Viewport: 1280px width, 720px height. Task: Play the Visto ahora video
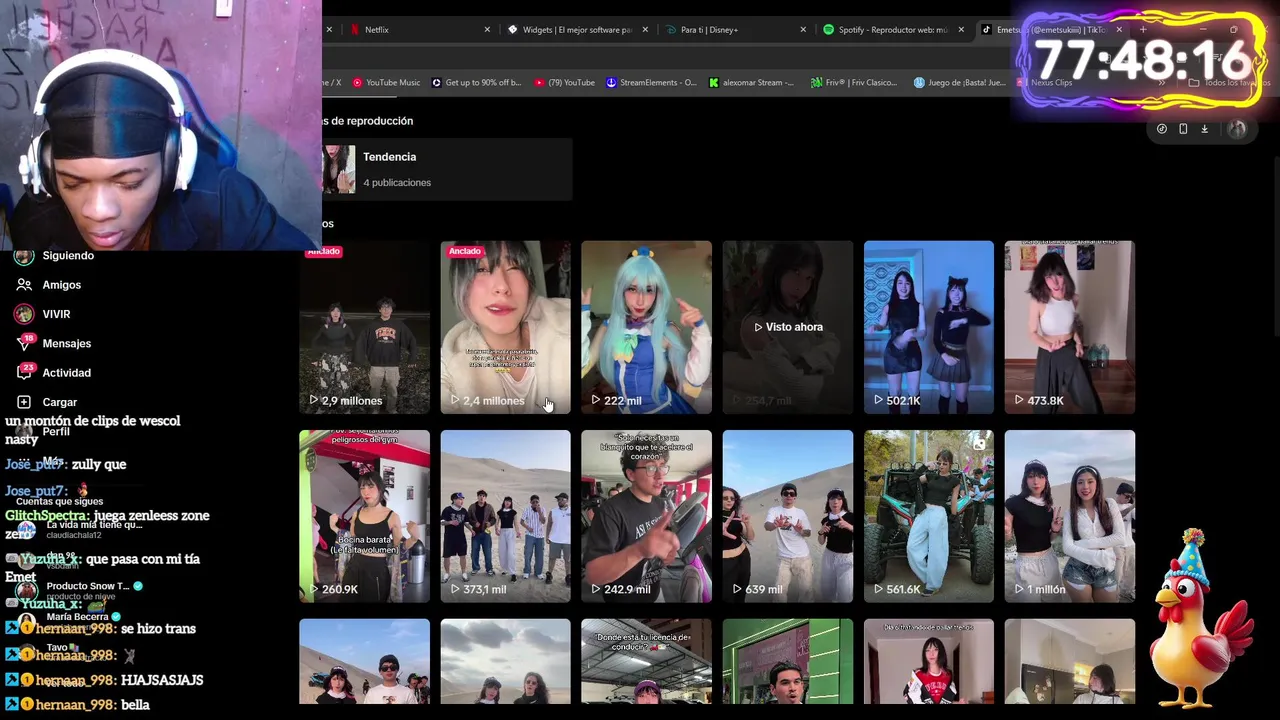(x=788, y=327)
